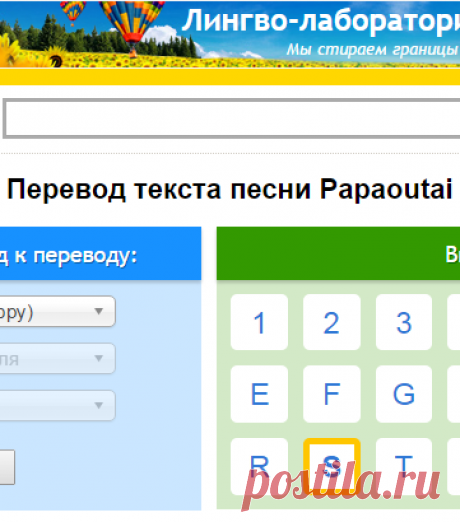460x522 pixels.
Task: Choose the letter E tile
Action: tap(259, 394)
